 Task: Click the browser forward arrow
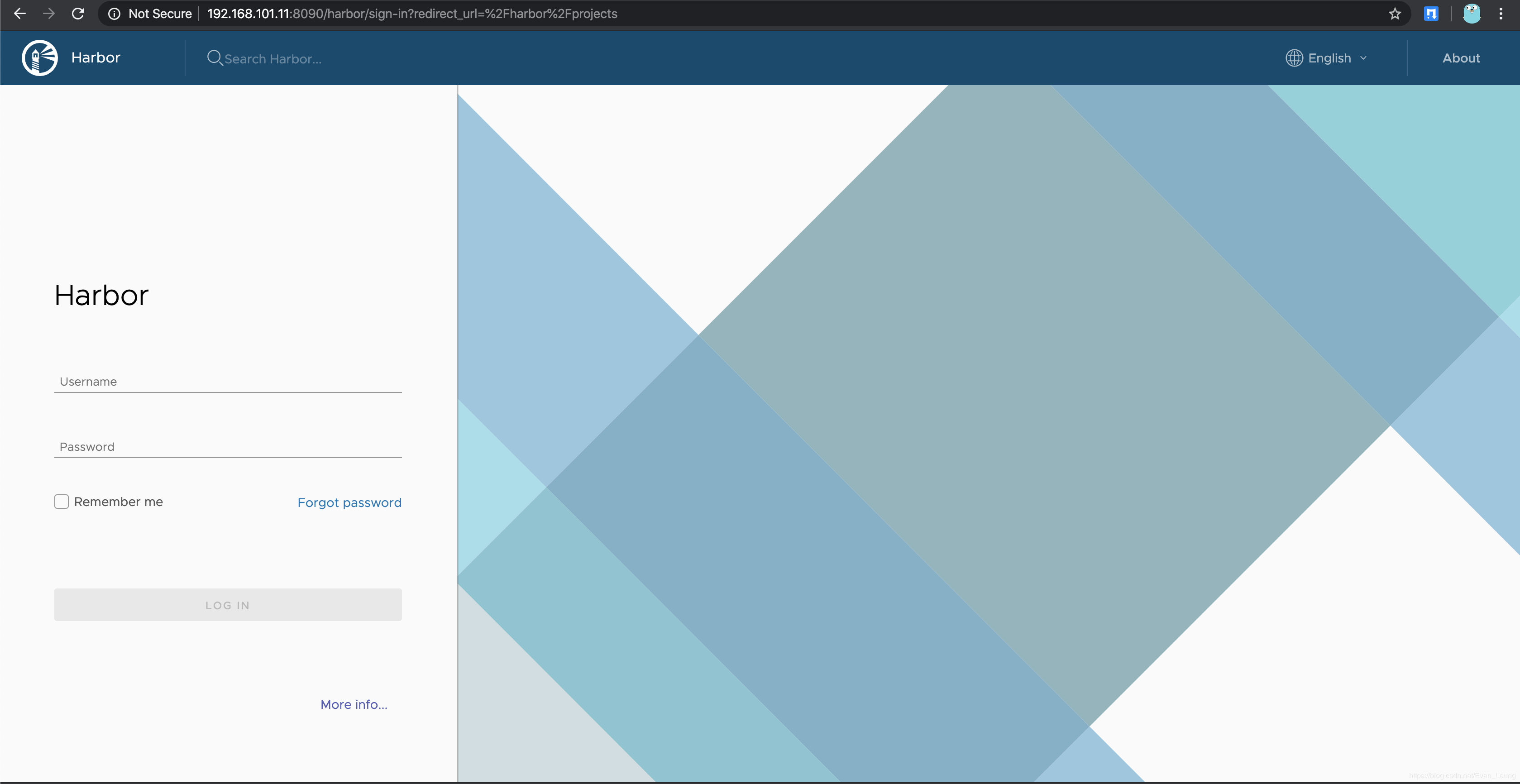(49, 14)
